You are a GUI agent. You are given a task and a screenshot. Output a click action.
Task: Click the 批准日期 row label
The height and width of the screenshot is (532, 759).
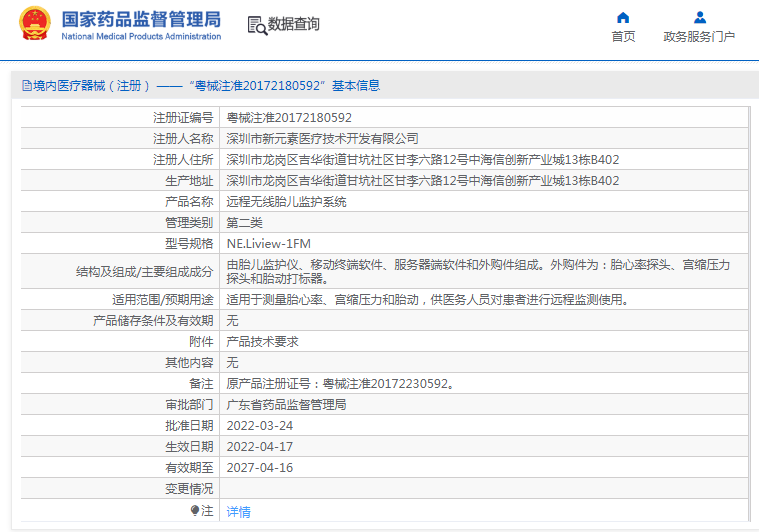189,426
